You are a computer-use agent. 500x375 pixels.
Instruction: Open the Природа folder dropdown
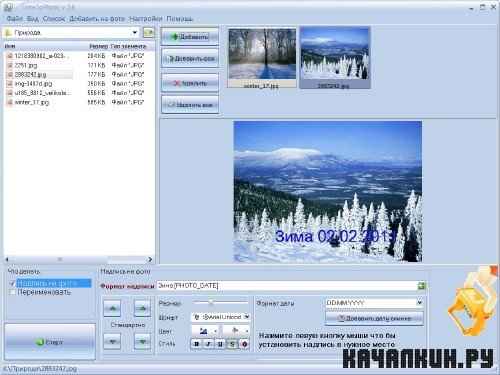135,32
